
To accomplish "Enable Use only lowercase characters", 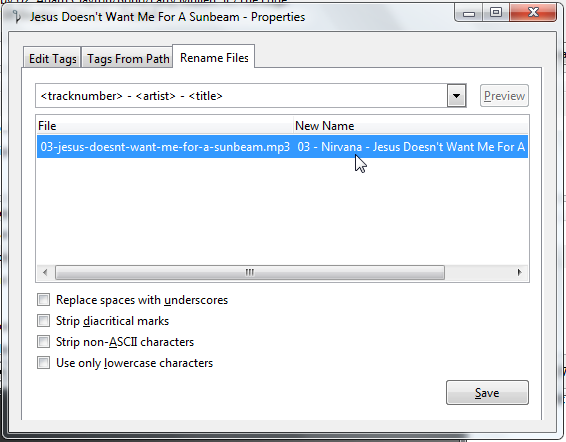I will (x=44, y=363).
